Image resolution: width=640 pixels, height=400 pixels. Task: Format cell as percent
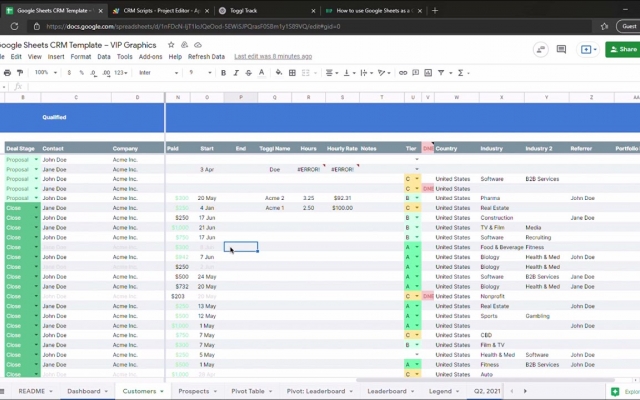click(82, 73)
